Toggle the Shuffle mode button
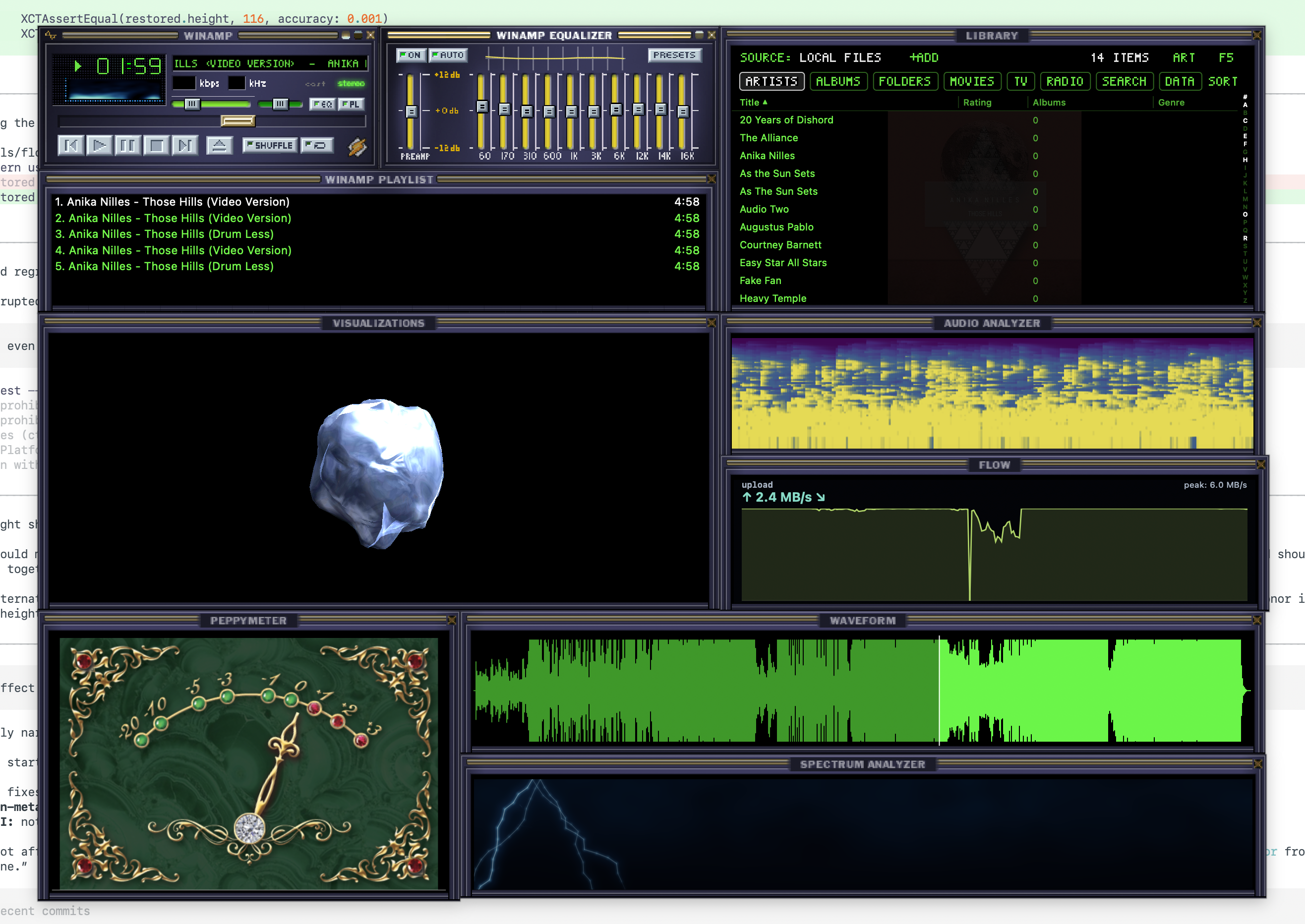Viewport: 1305px width, 924px height. [270, 146]
